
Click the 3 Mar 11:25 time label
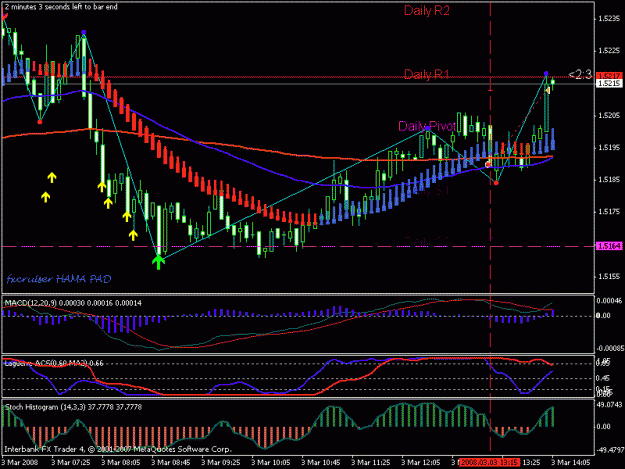(371, 463)
